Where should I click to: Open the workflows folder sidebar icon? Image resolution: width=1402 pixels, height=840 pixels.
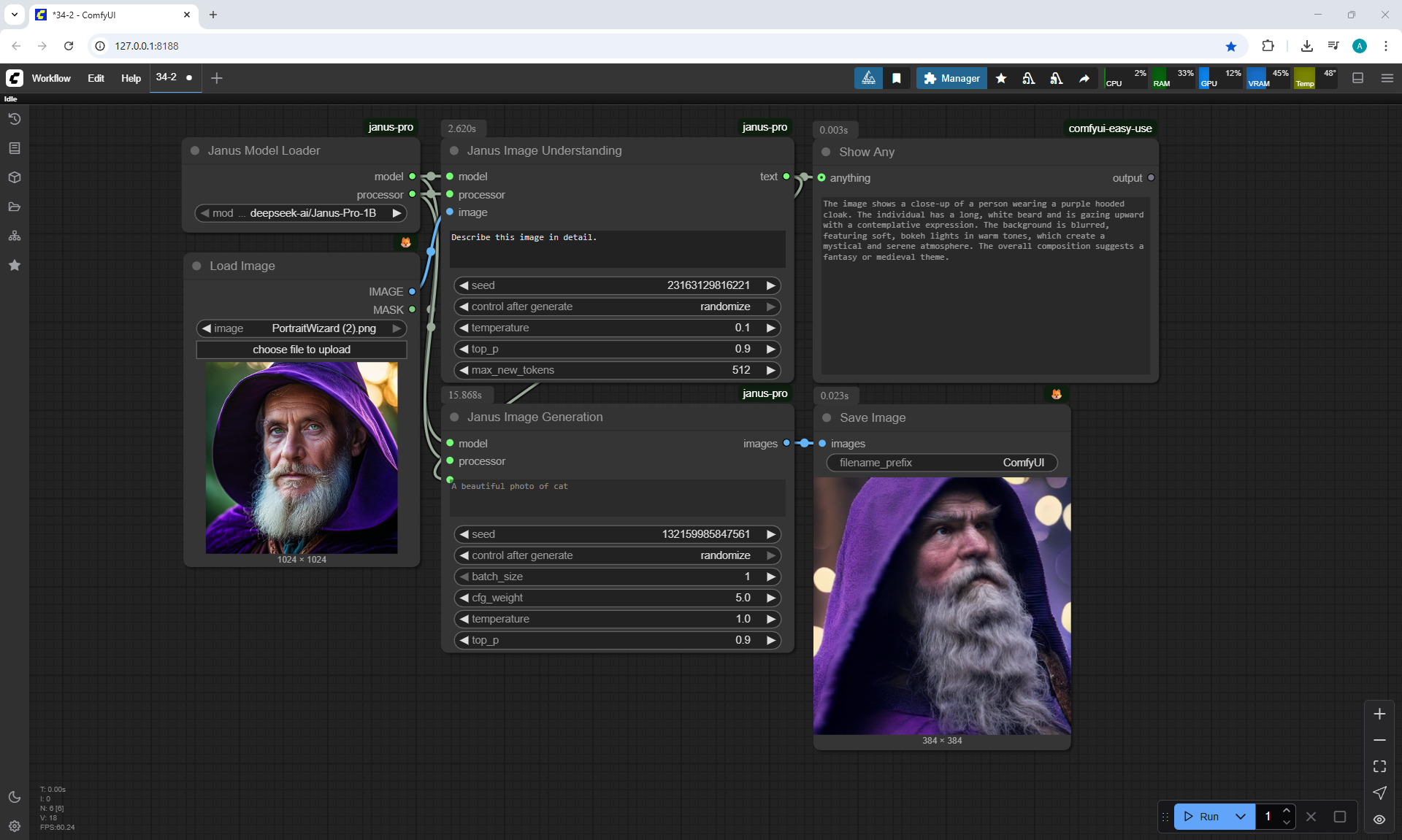15,207
